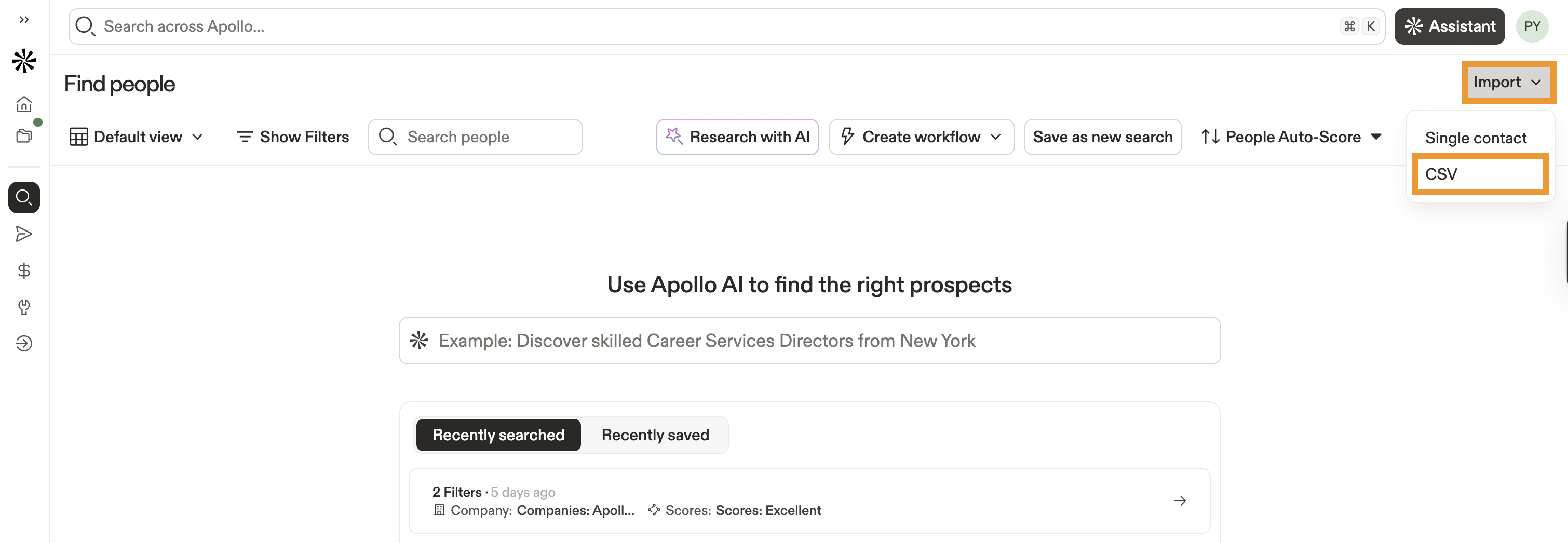Screen dimensions: 1568x543
Task: Open the Import dropdown
Action: pos(1507,82)
